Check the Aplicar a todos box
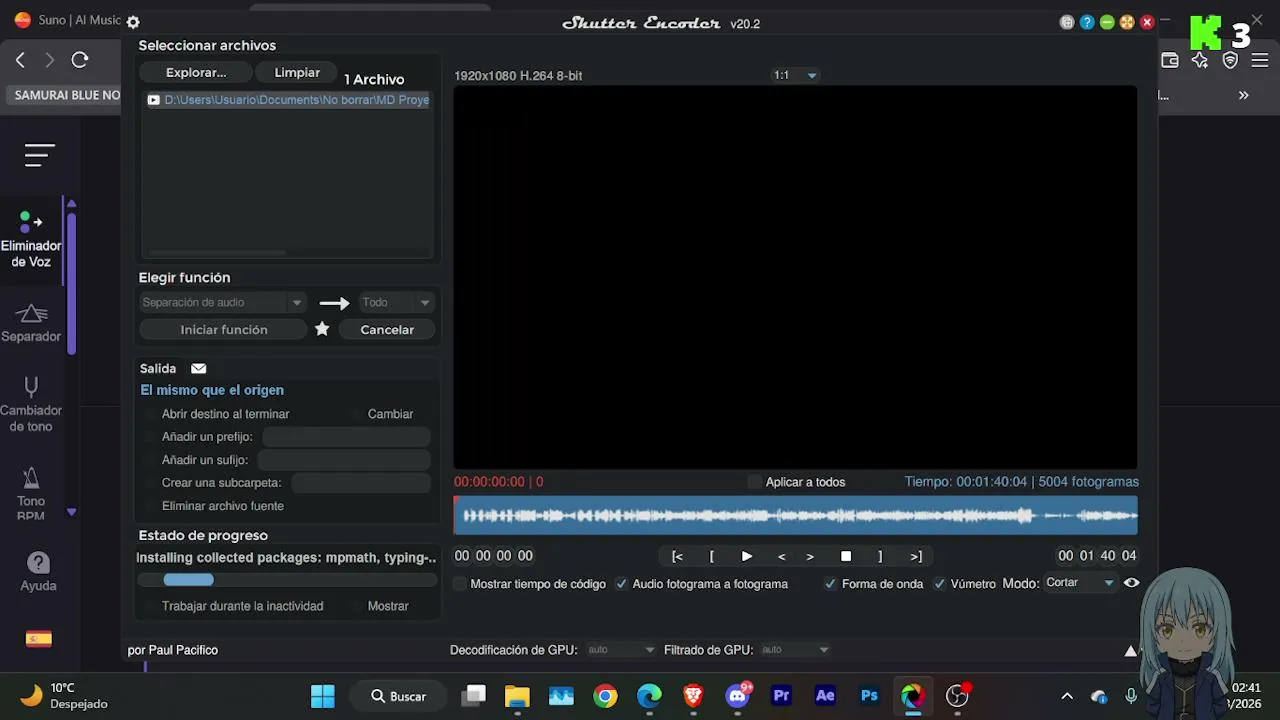The height and width of the screenshot is (720, 1280). point(754,482)
